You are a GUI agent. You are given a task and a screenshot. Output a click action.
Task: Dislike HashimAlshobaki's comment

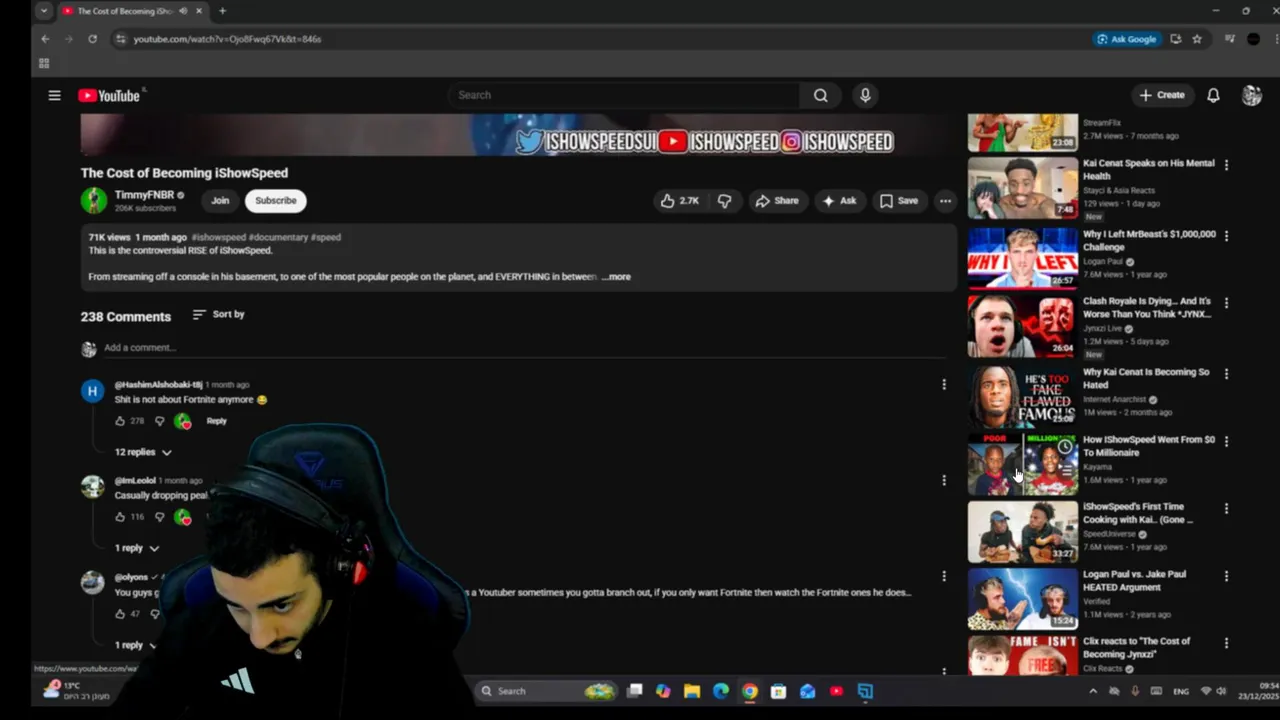(159, 421)
